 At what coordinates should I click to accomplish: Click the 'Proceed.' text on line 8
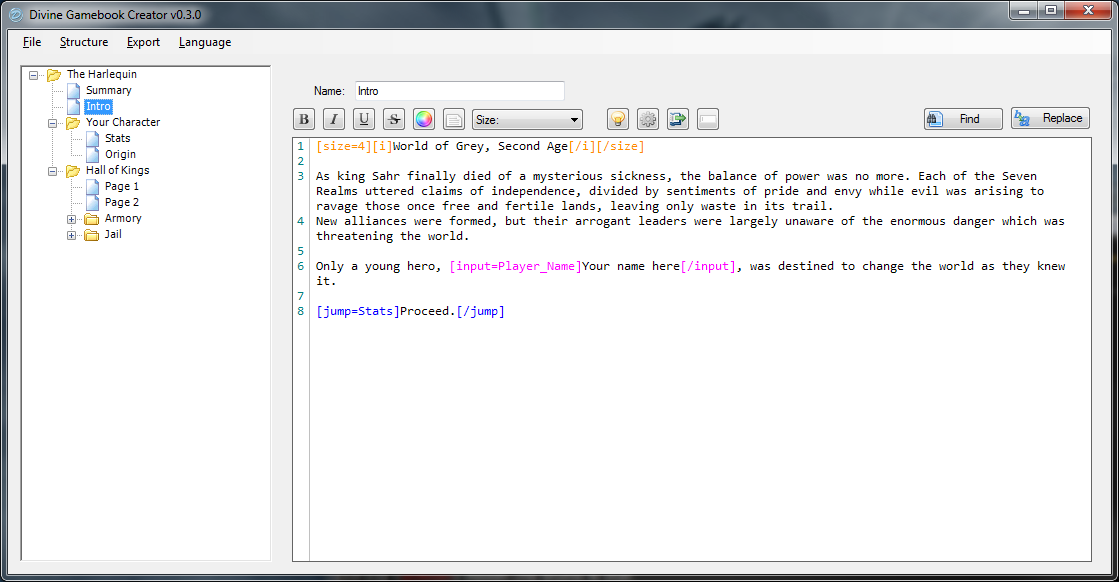pyautogui.click(x=428, y=311)
